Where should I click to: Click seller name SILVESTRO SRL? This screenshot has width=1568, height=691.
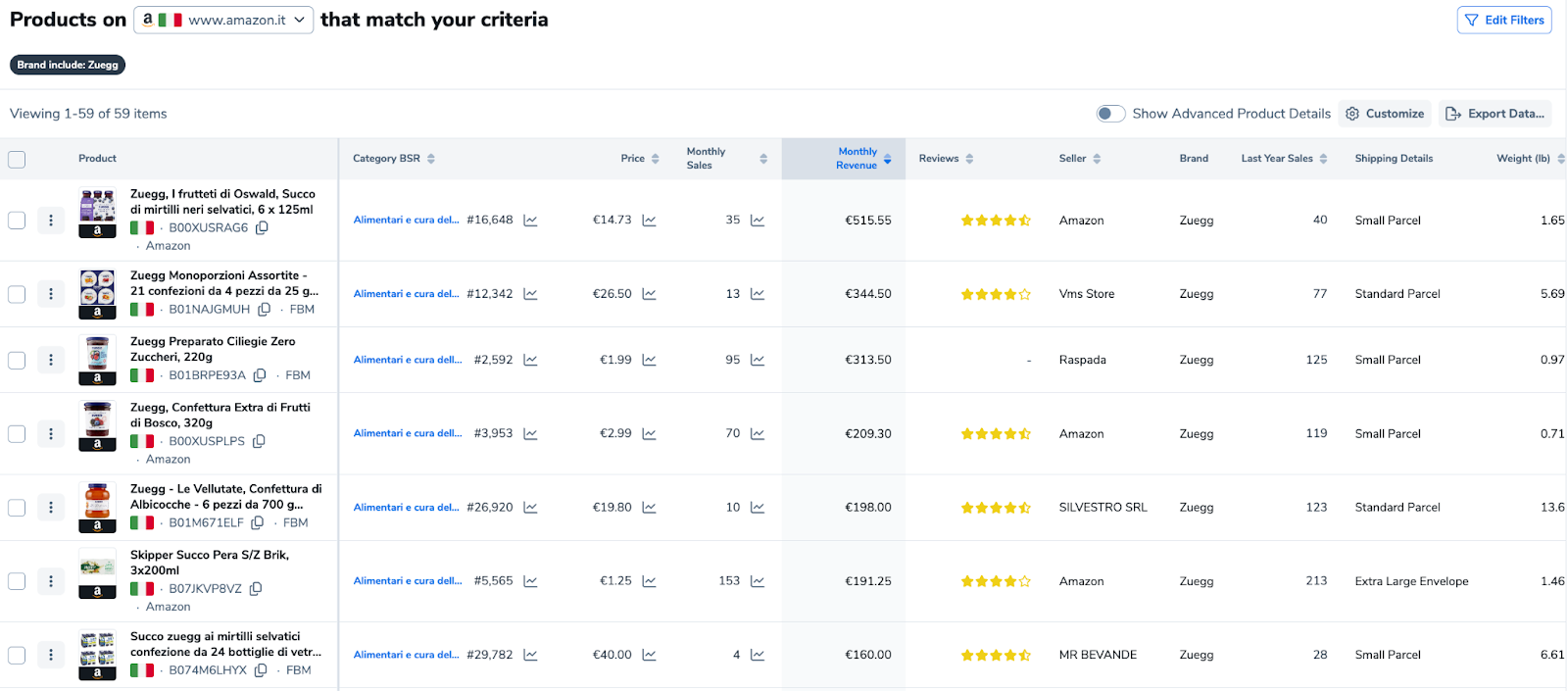coord(1102,508)
